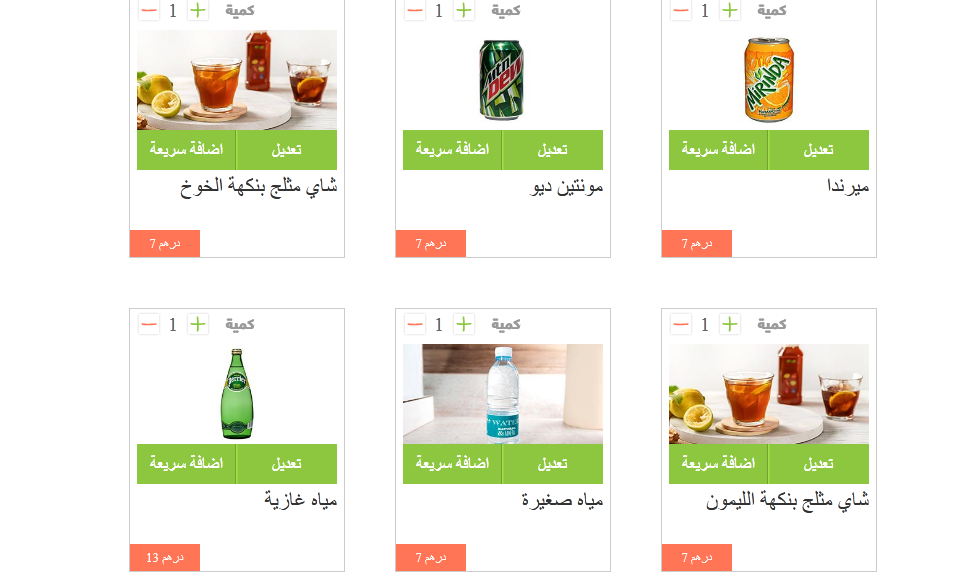
Task: Click minus icon for Mountain Dew (مونتين ديو)
Action: click(415, 11)
